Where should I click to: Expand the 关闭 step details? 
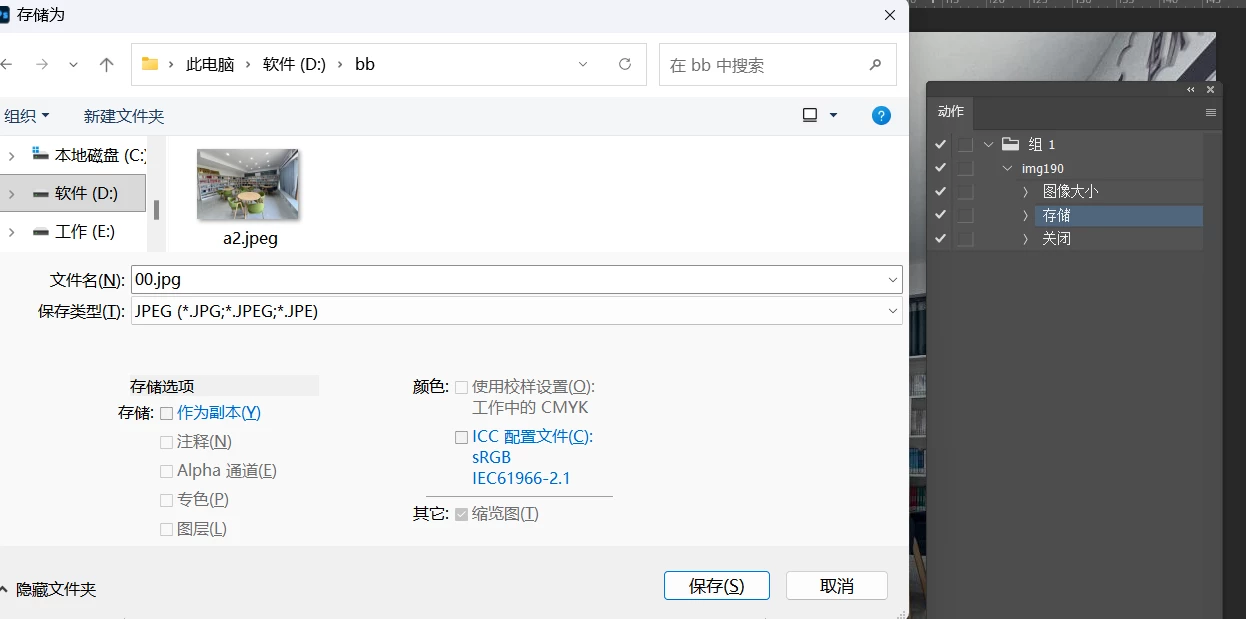pyautogui.click(x=1025, y=239)
